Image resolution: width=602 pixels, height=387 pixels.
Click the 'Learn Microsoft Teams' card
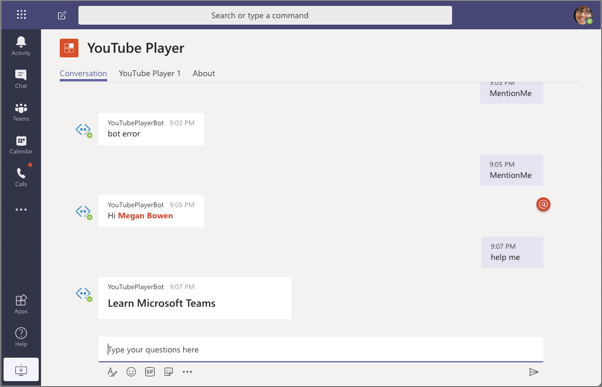tap(195, 298)
